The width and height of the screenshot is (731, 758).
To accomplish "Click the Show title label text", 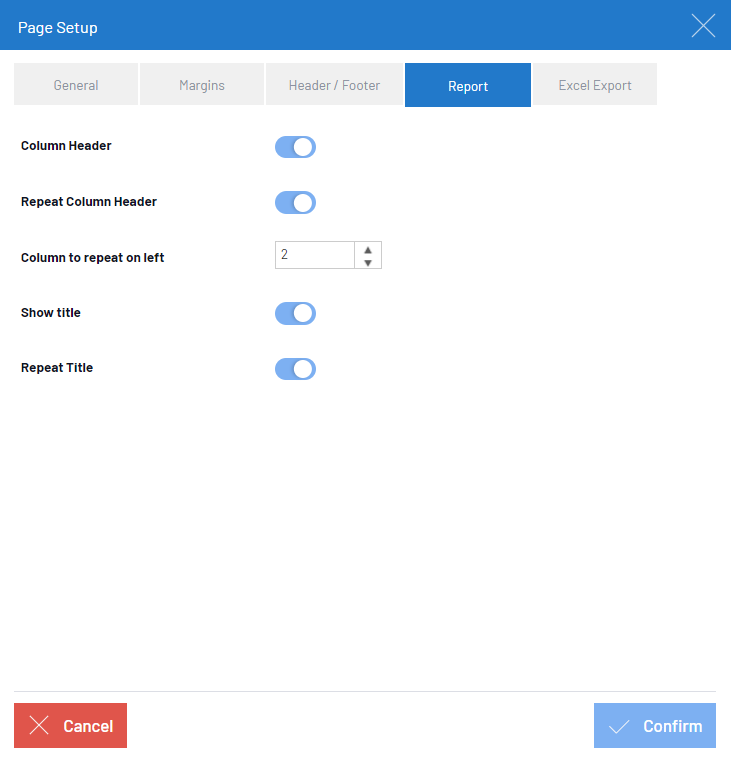I will click(x=51, y=313).
